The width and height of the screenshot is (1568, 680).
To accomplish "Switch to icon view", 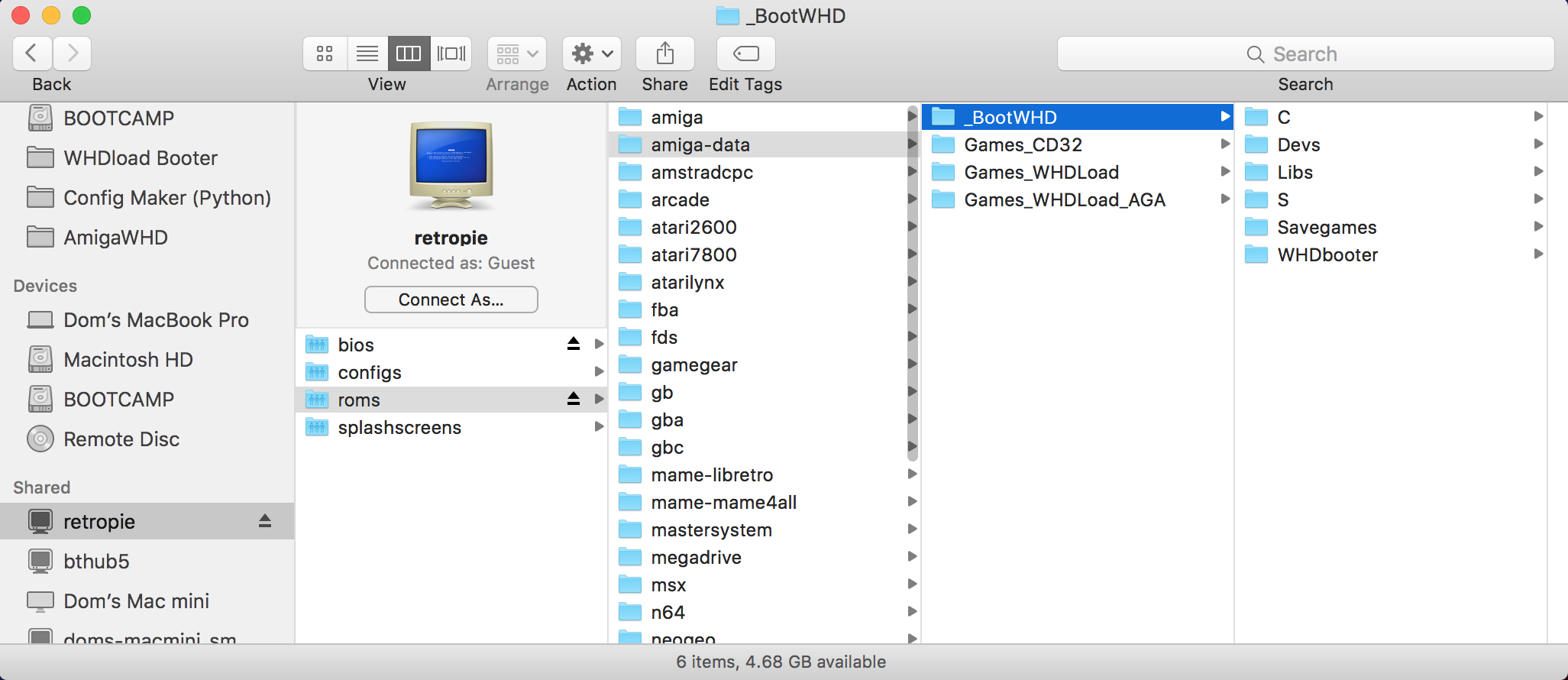I will [x=325, y=53].
